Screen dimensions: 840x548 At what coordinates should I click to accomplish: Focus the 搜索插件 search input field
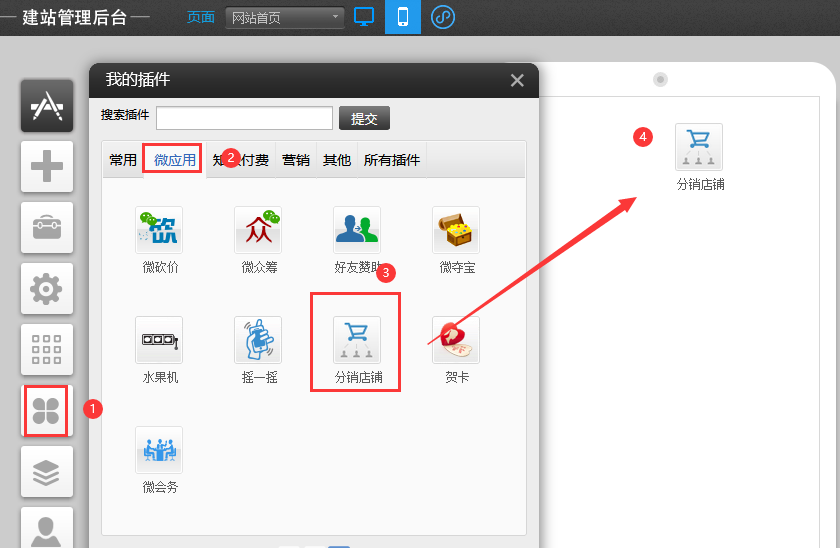click(x=244, y=118)
